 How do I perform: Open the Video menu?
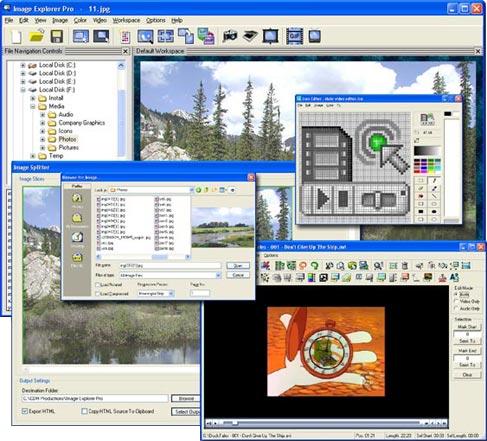click(100, 21)
